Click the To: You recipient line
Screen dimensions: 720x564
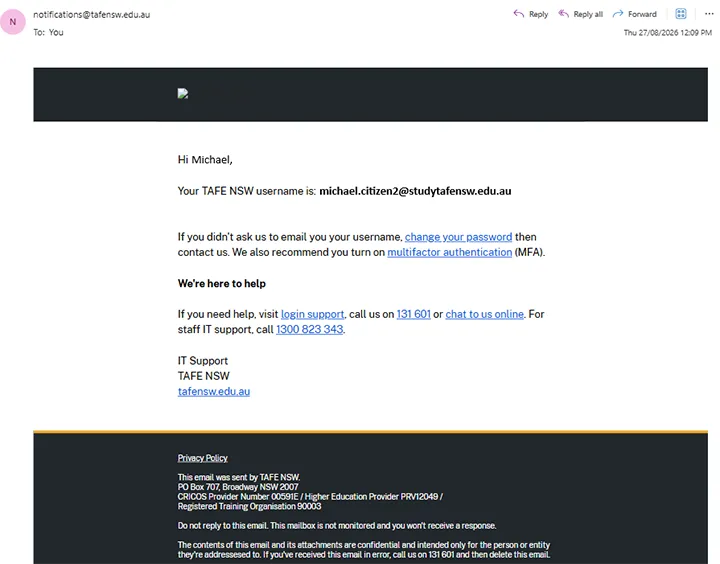point(48,32)
